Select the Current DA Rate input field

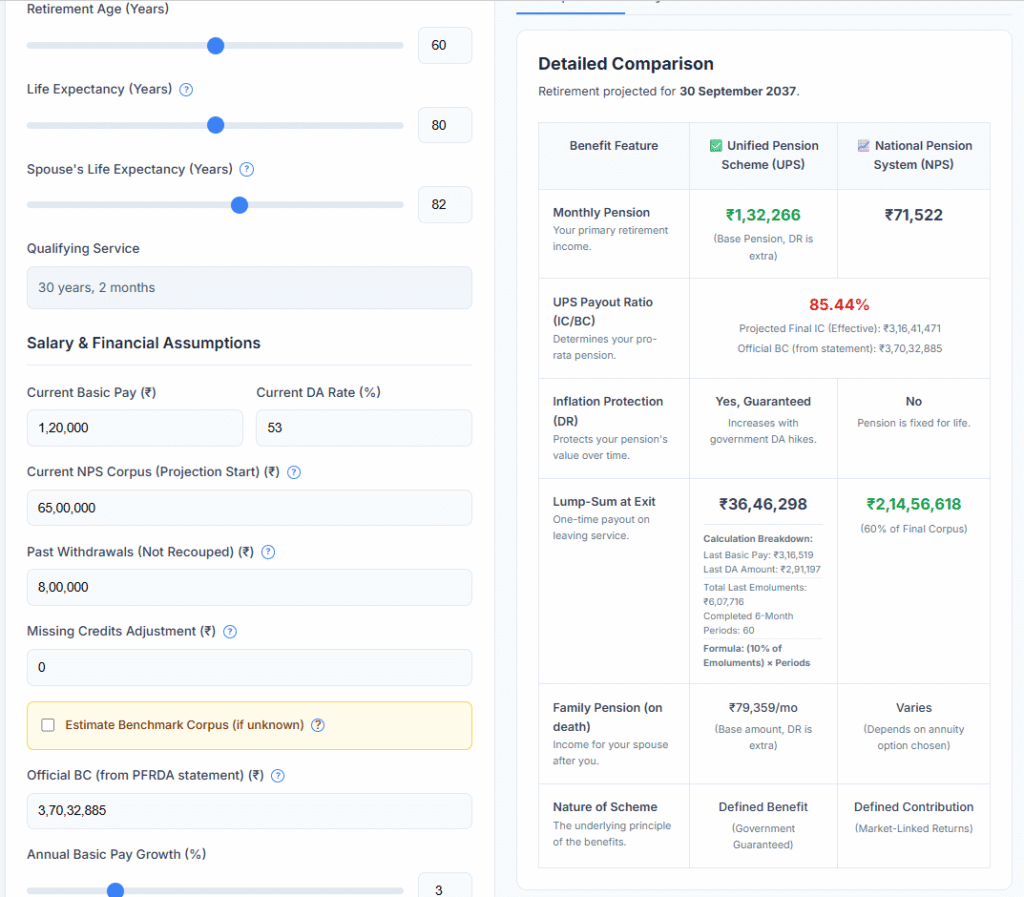pos(364,427)
